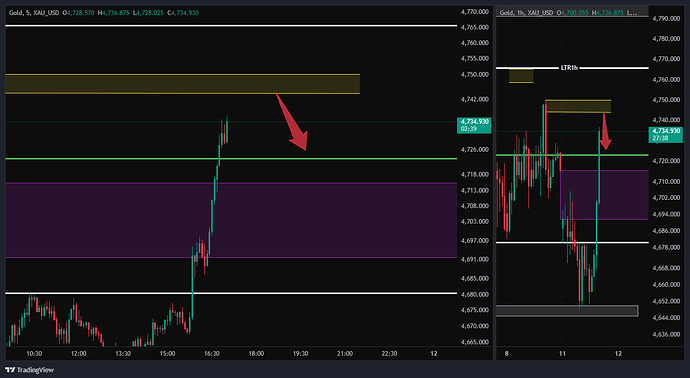Click the 4,680.000 price axis label
The height and width of the screenshot is (378, 690).
pyautogui.click(x=475, y=294)
